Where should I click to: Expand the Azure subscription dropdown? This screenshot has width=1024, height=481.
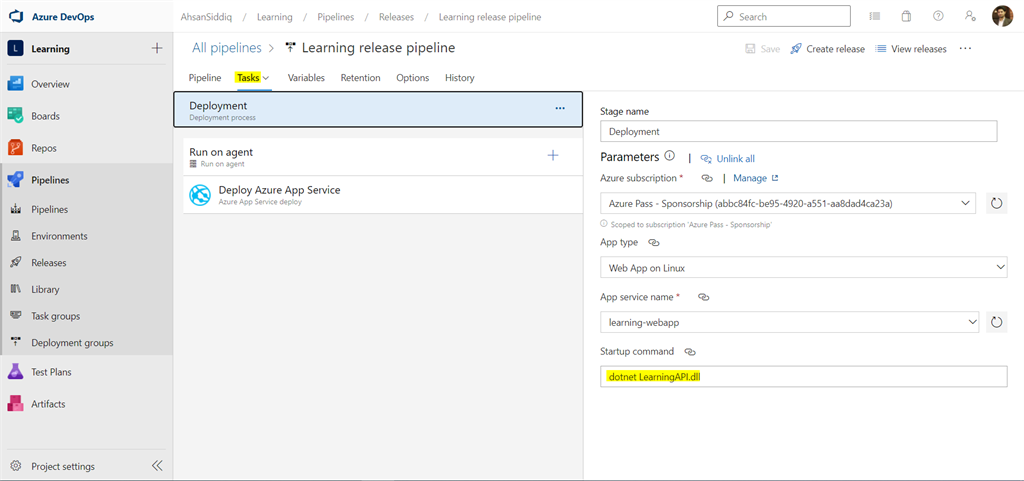click(965, 203)
